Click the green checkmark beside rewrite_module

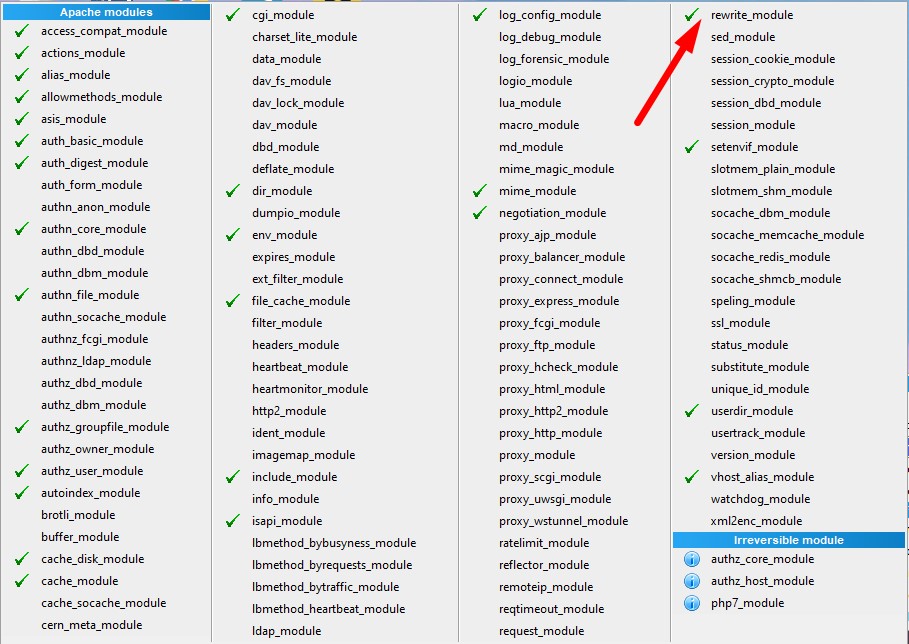[x=691, y=15]
